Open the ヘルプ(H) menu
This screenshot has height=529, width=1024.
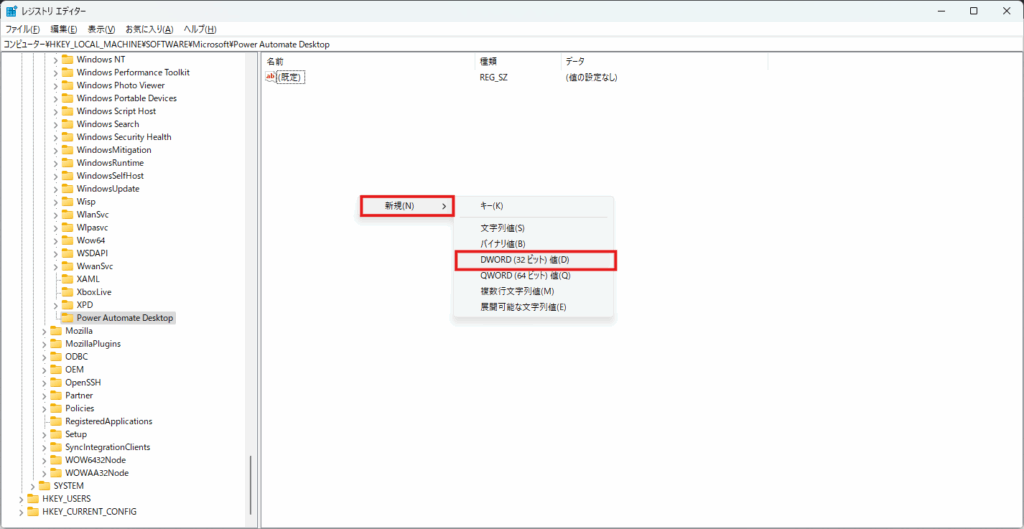(200, 29)
